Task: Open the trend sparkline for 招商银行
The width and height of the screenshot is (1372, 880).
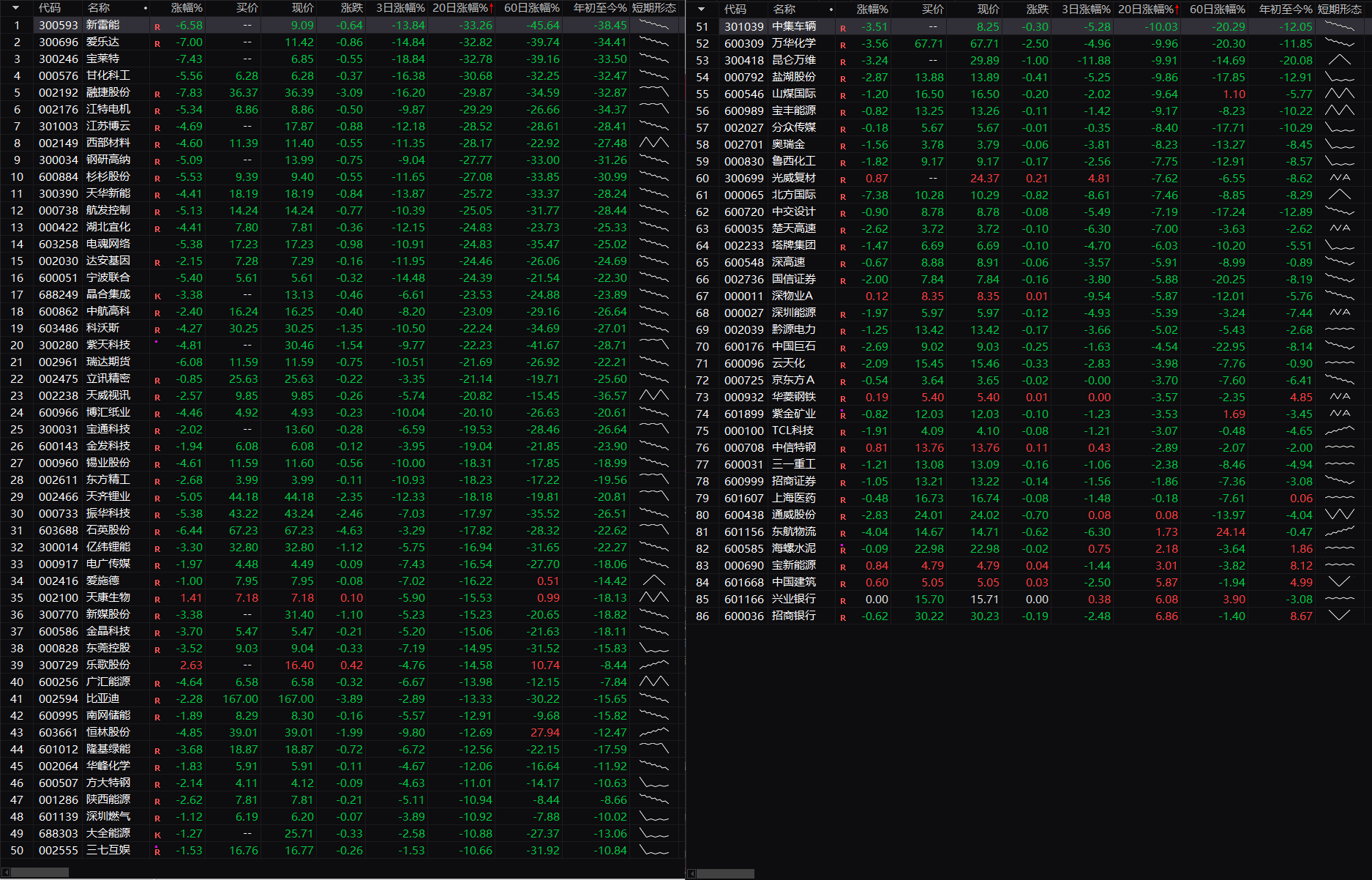Action: pos(1340,616)
